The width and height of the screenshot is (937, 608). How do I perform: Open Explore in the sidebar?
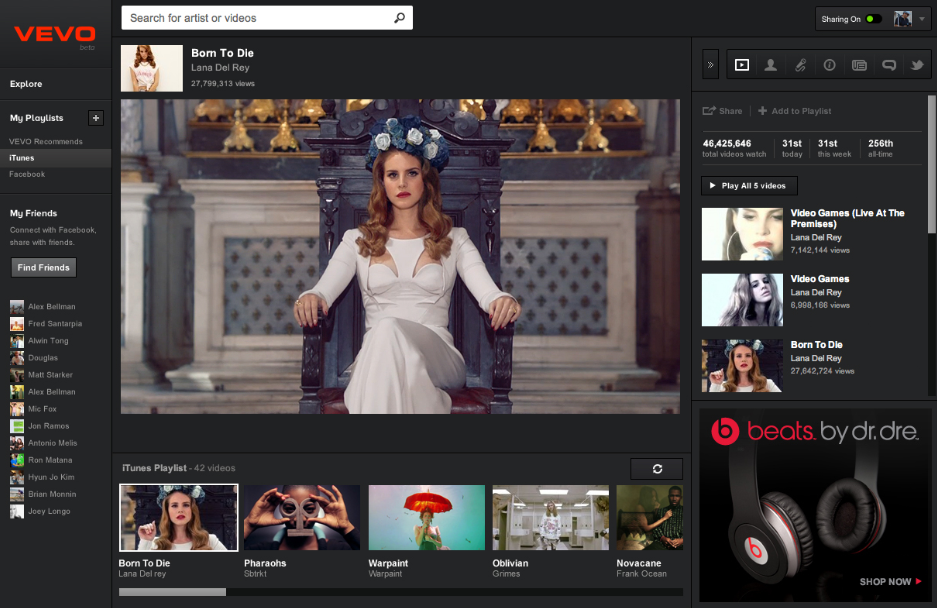coord(26,84)
